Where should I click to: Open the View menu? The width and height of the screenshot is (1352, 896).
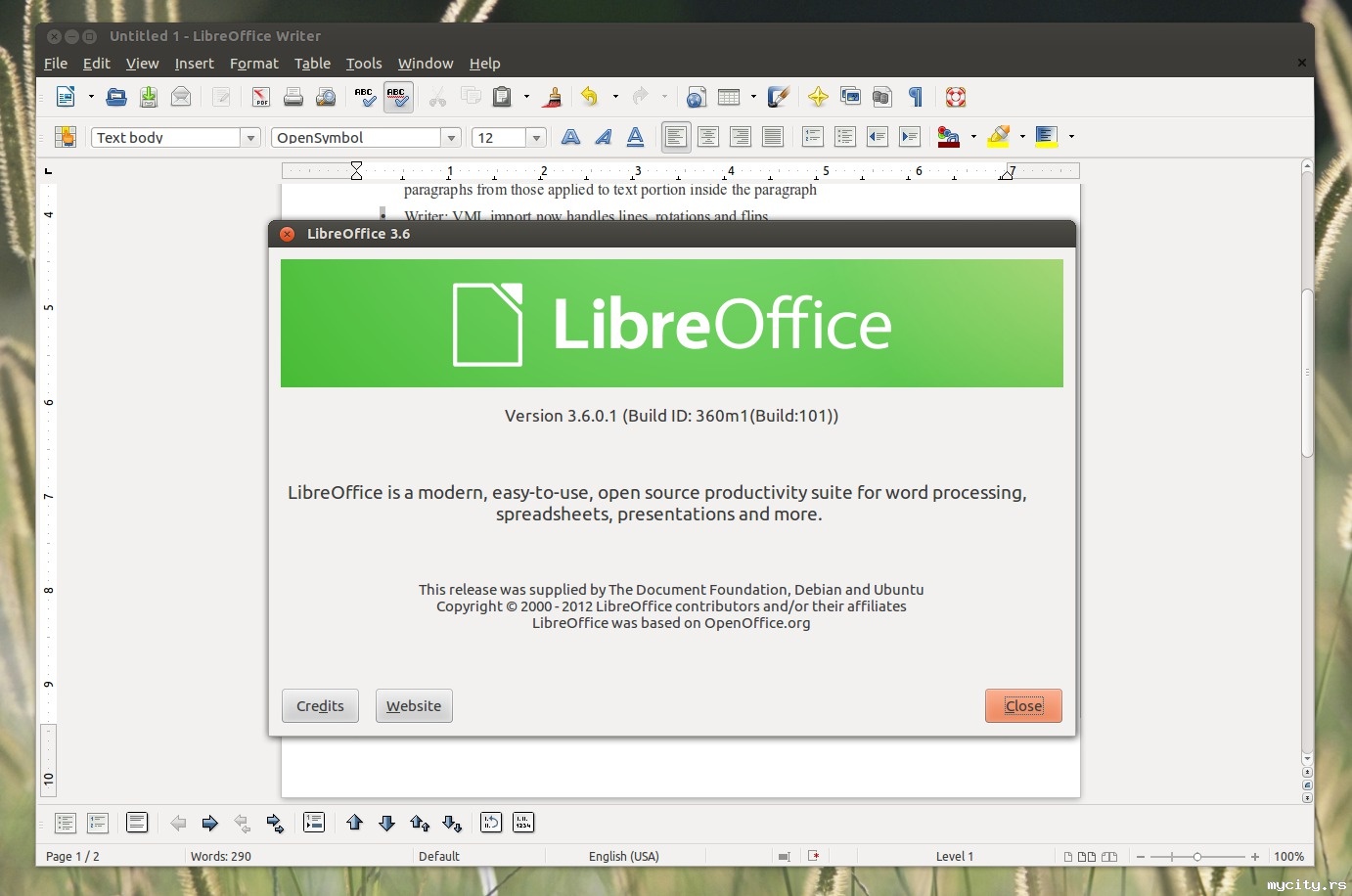point(142,64)
